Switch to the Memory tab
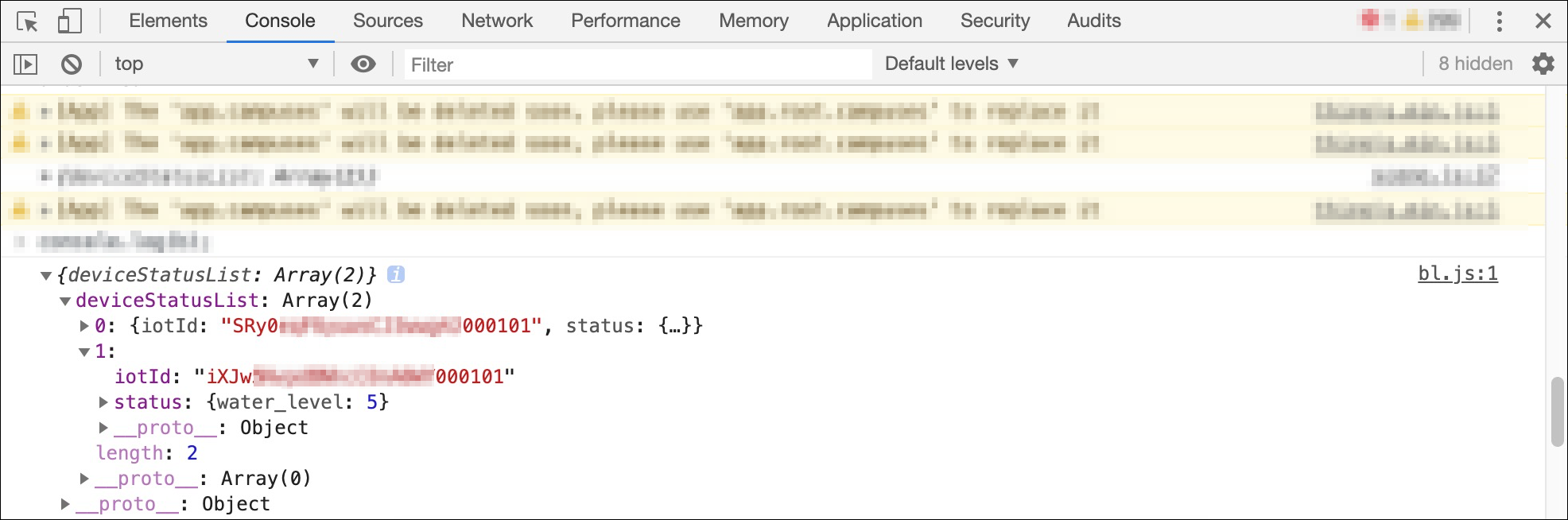 [x=754, y=21]
